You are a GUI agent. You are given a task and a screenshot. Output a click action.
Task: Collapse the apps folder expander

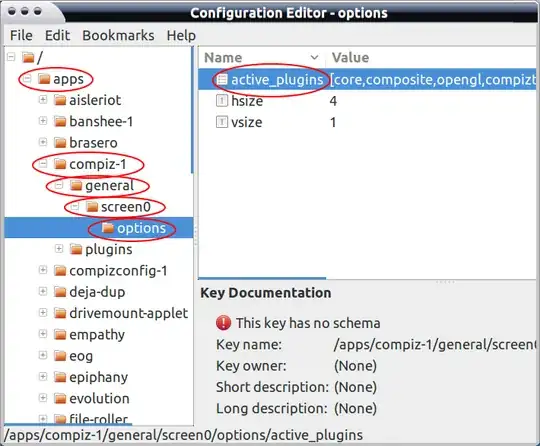coord(27,79)
